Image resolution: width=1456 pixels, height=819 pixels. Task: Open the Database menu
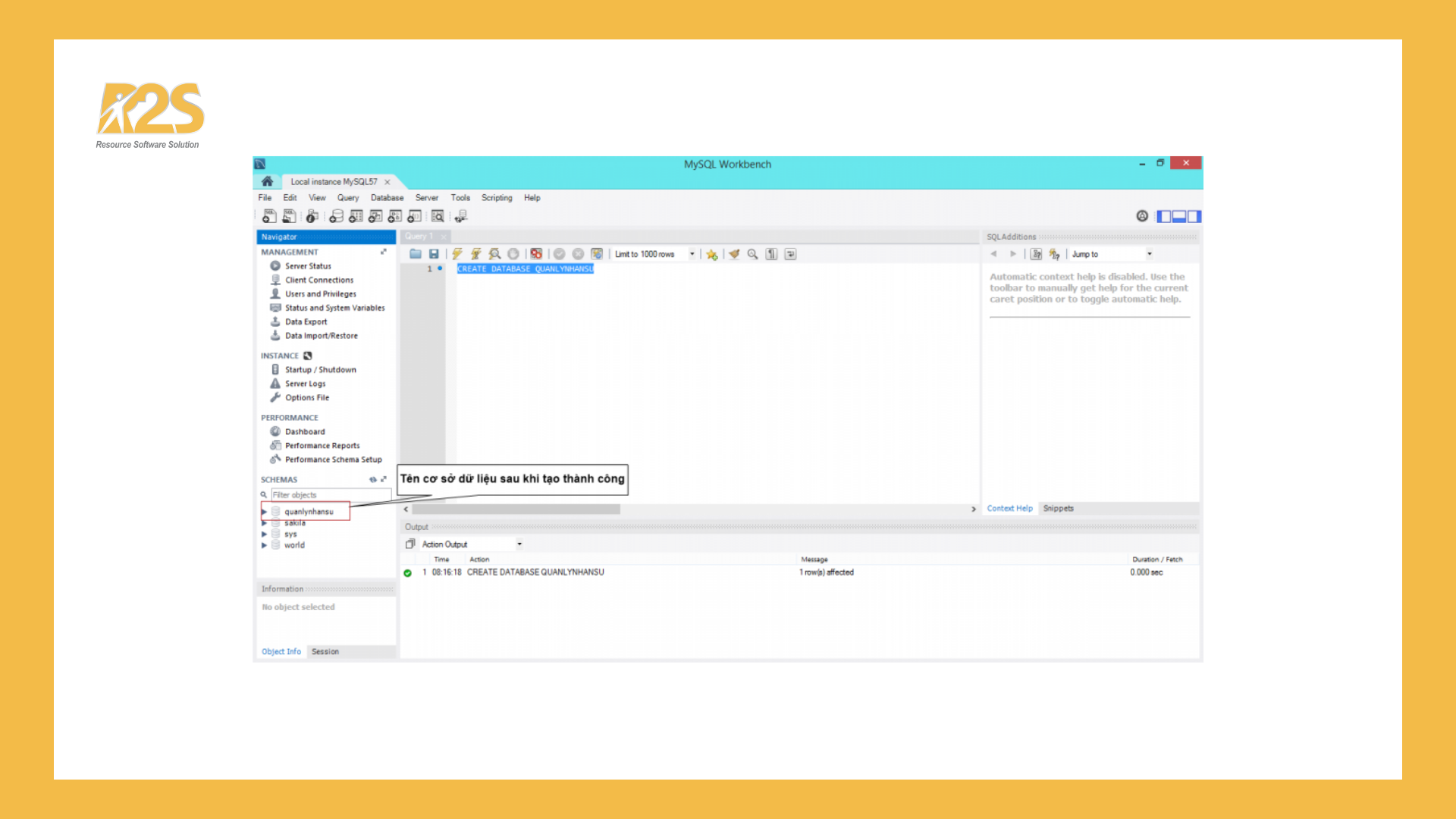[387, 198]
